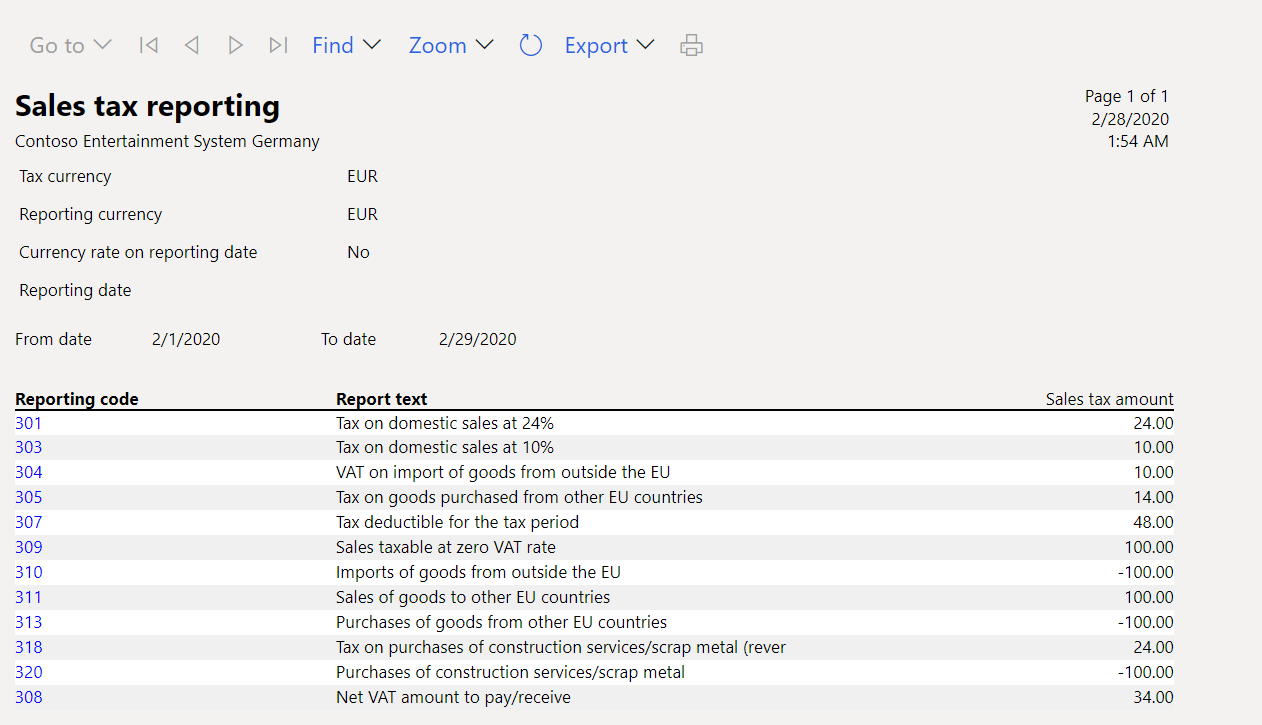Open reporting code 313 link

pos(29,623)
